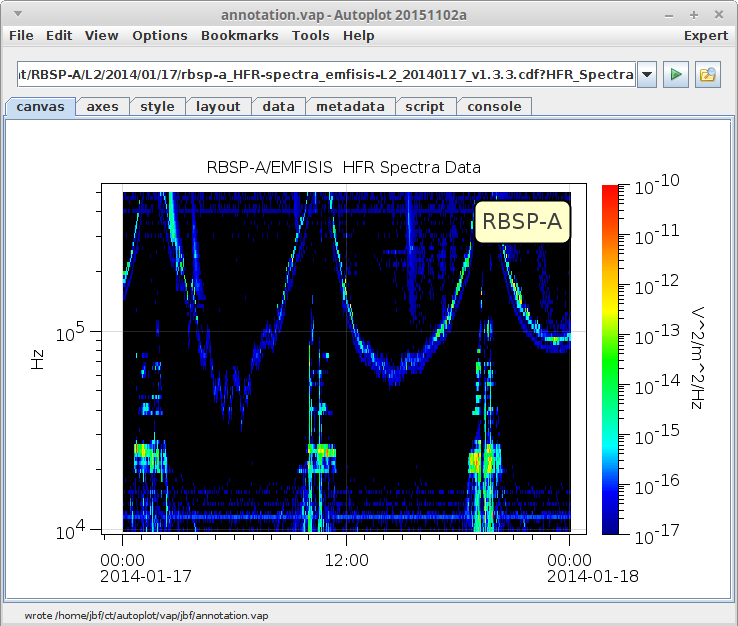Viewport: 738px width, 626px height.
Task: Open the View menu
Action: click(101, 36)
